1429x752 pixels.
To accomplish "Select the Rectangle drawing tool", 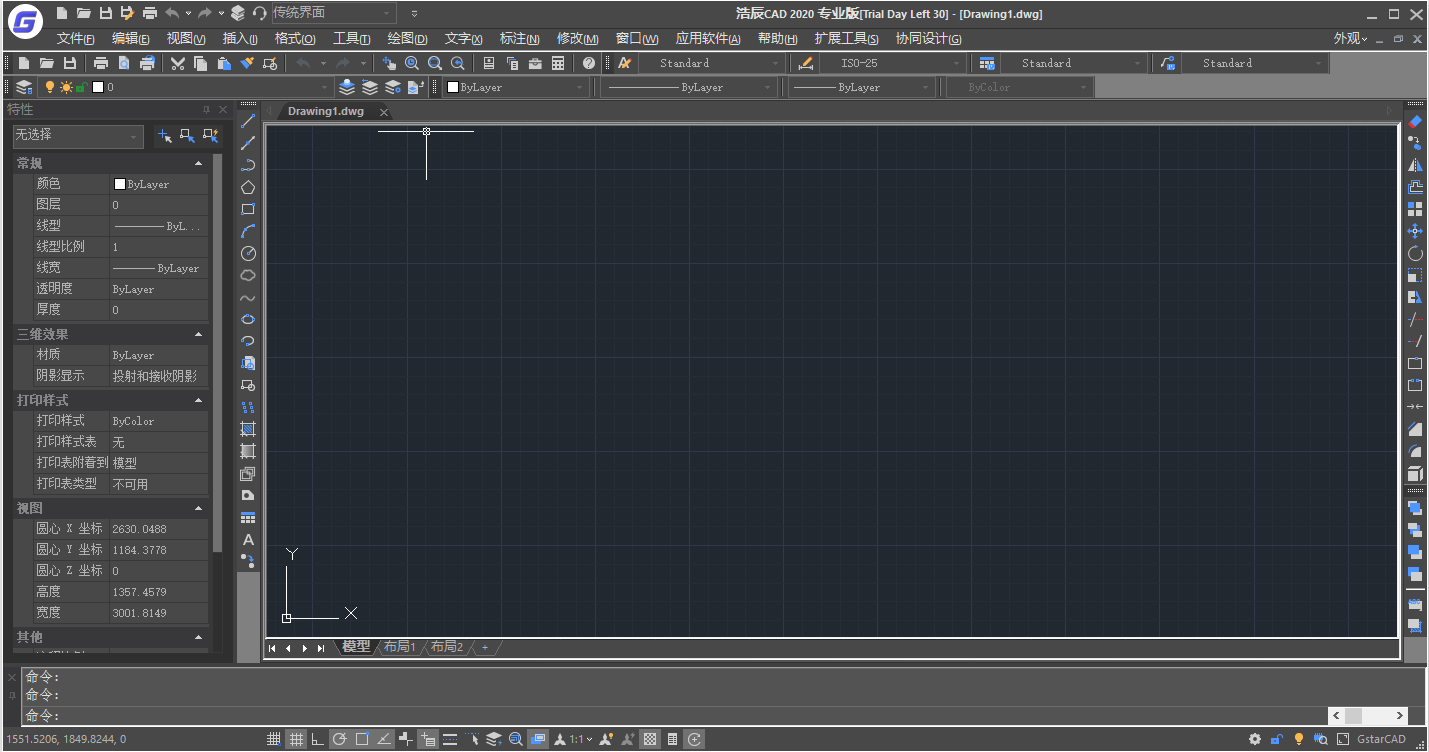I will tap(248, 209).
